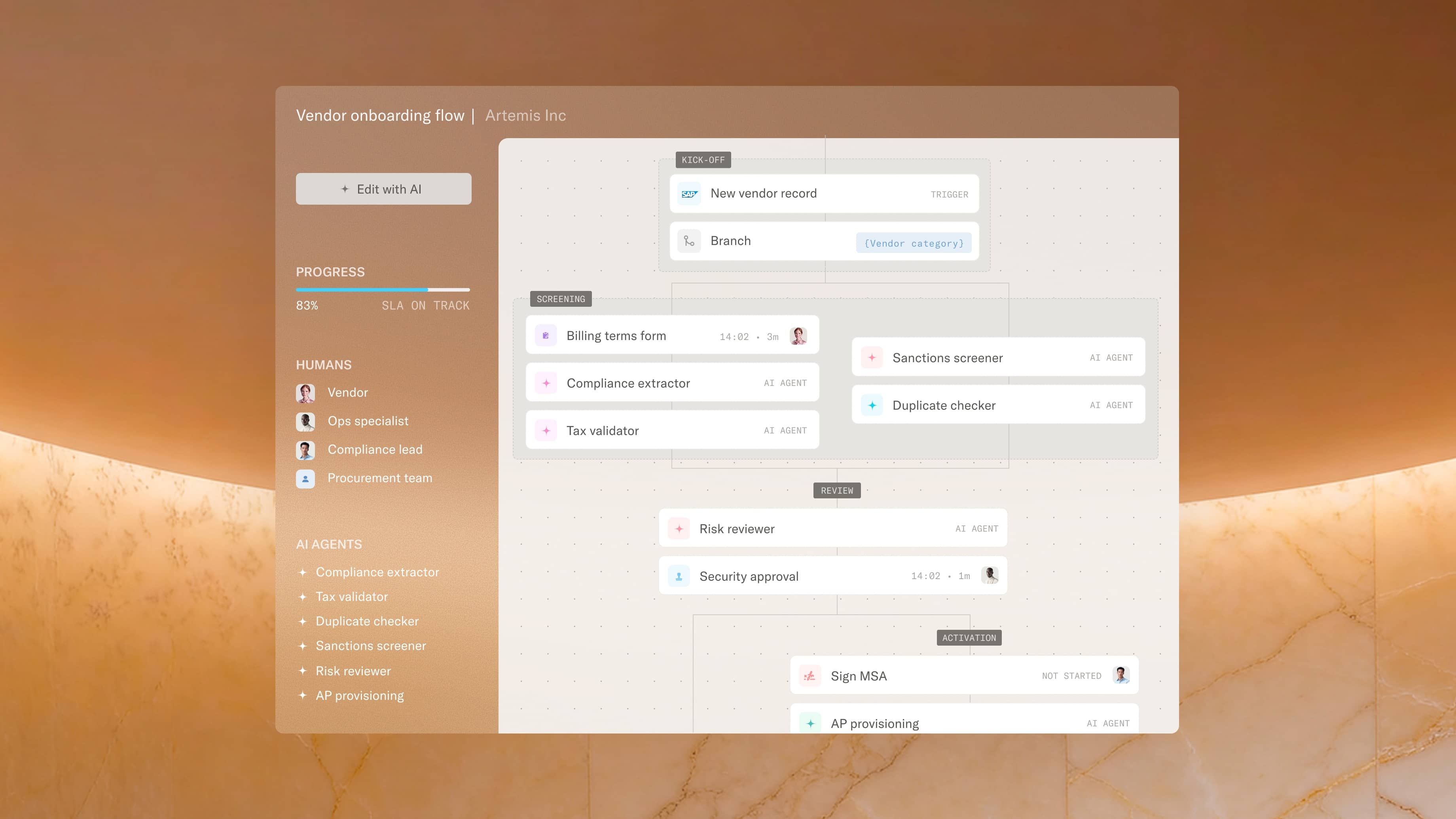Click the Compliance extractor node sparkle icon

(x=546, y=383)
